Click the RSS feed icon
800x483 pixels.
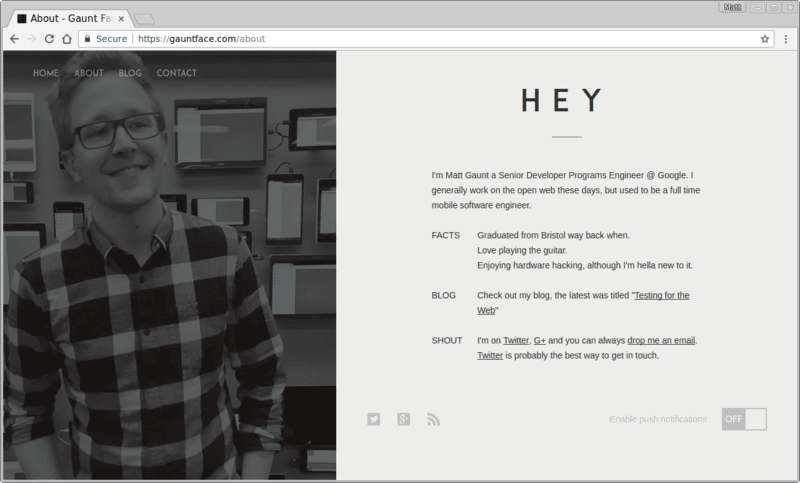[x=433, y=419]
